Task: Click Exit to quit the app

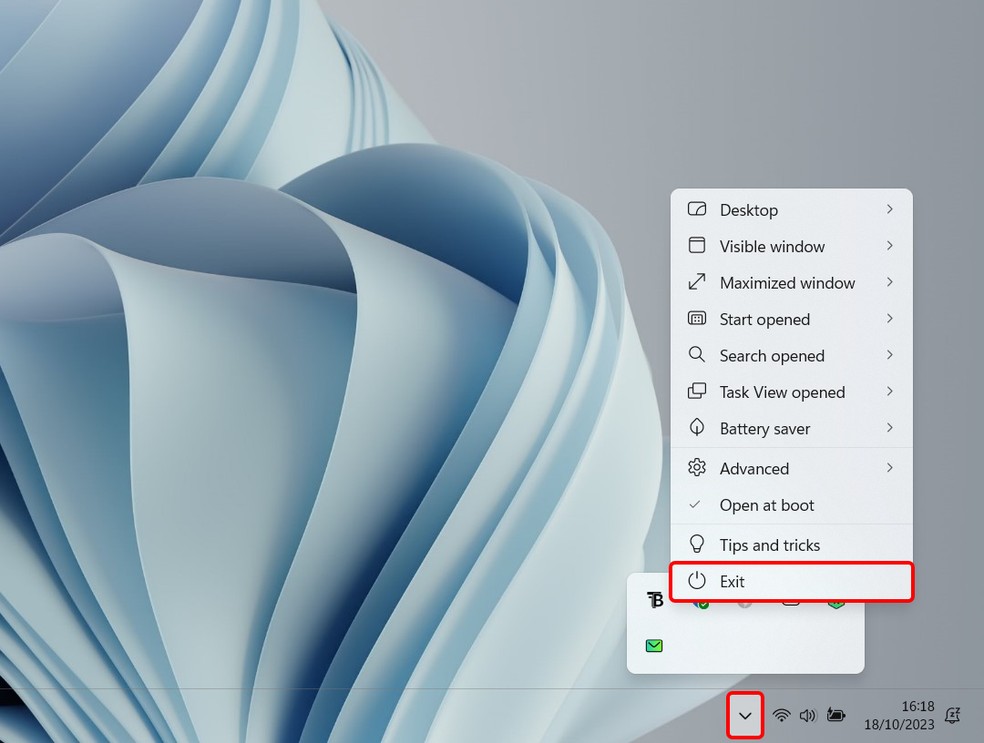Action: click(x=732, y=581)
